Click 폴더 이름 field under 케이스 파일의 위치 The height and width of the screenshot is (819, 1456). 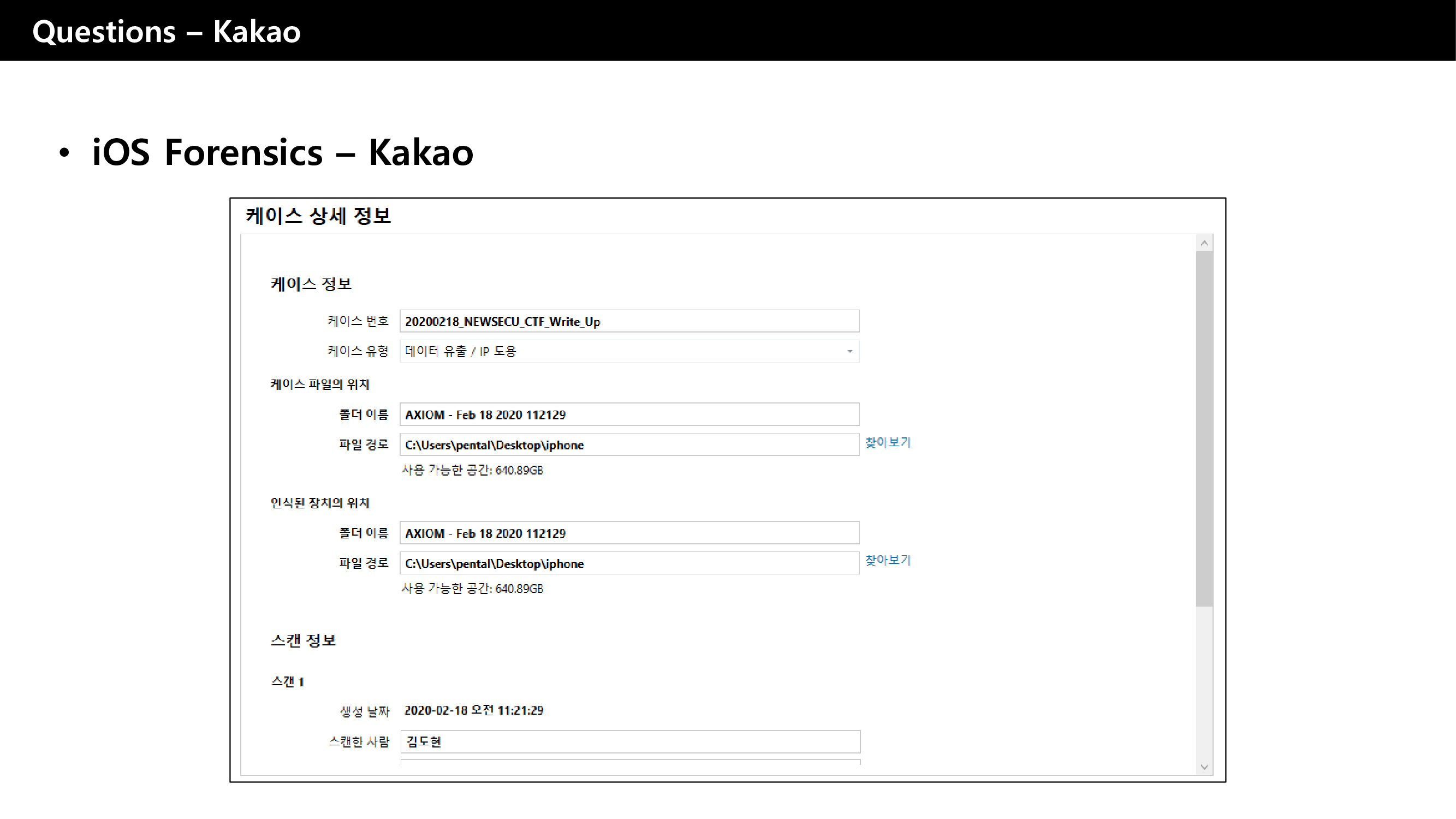629,414
